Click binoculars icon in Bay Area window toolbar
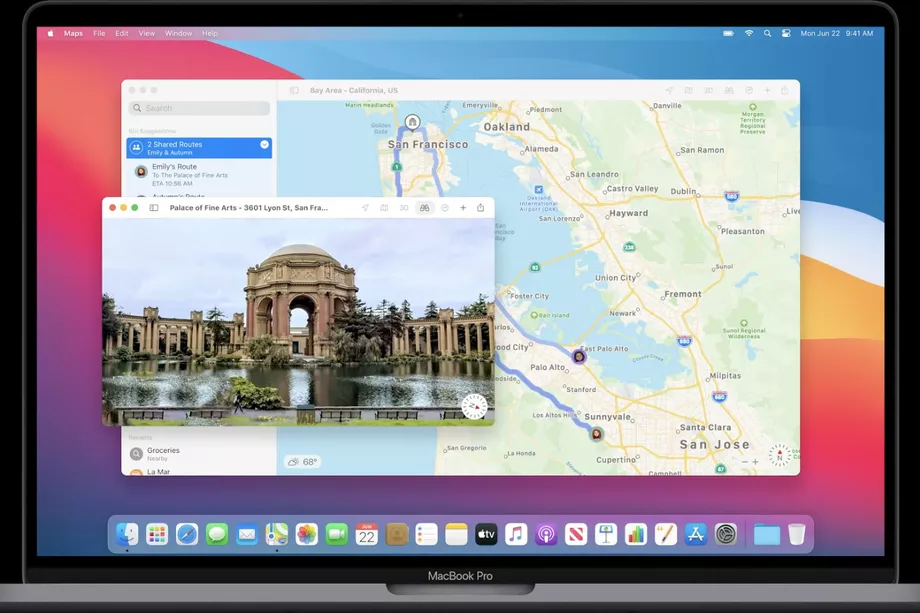This screenshot has width=920, height=613. [x=729, y=90]
